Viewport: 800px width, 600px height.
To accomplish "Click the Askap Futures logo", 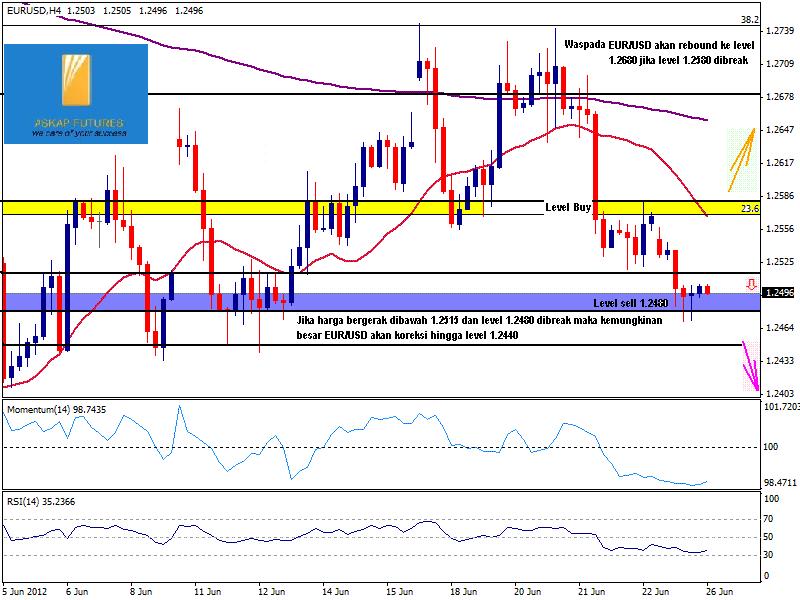I will pyautogui.click(x=76, y=91).
